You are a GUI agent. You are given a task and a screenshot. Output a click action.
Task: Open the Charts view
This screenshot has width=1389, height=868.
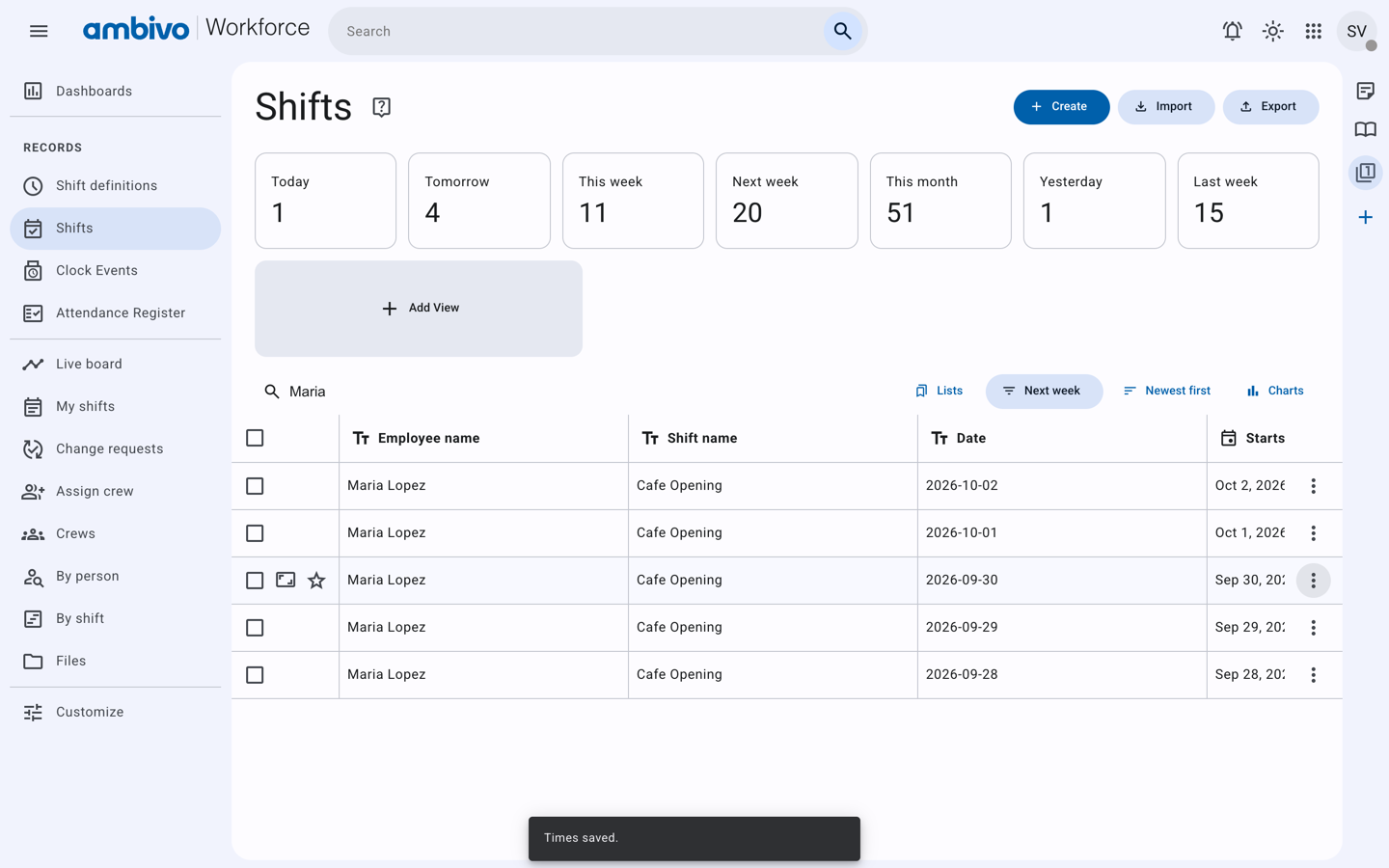(1274, 392)
